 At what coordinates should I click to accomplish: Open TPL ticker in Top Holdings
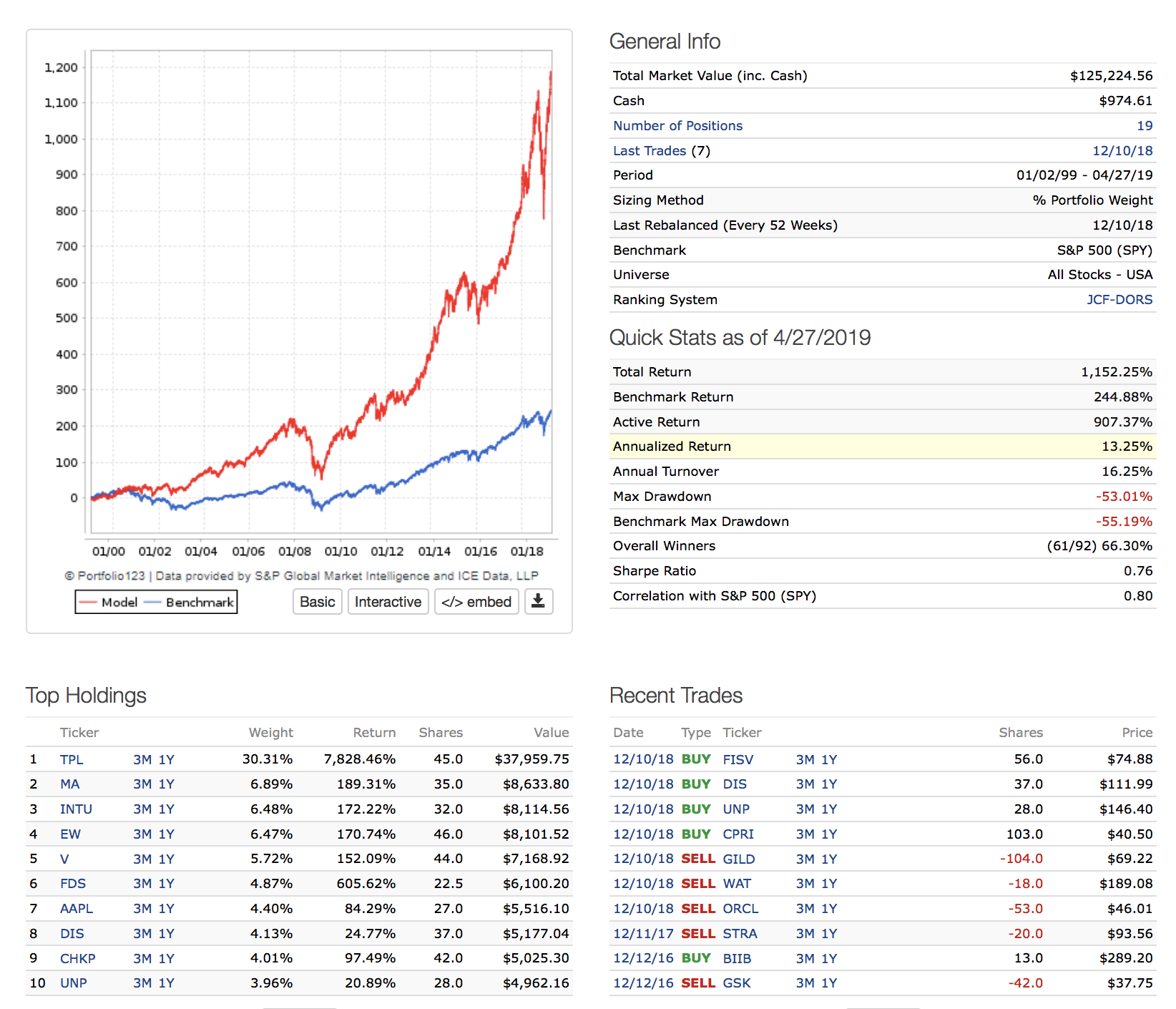click(72, 759)
